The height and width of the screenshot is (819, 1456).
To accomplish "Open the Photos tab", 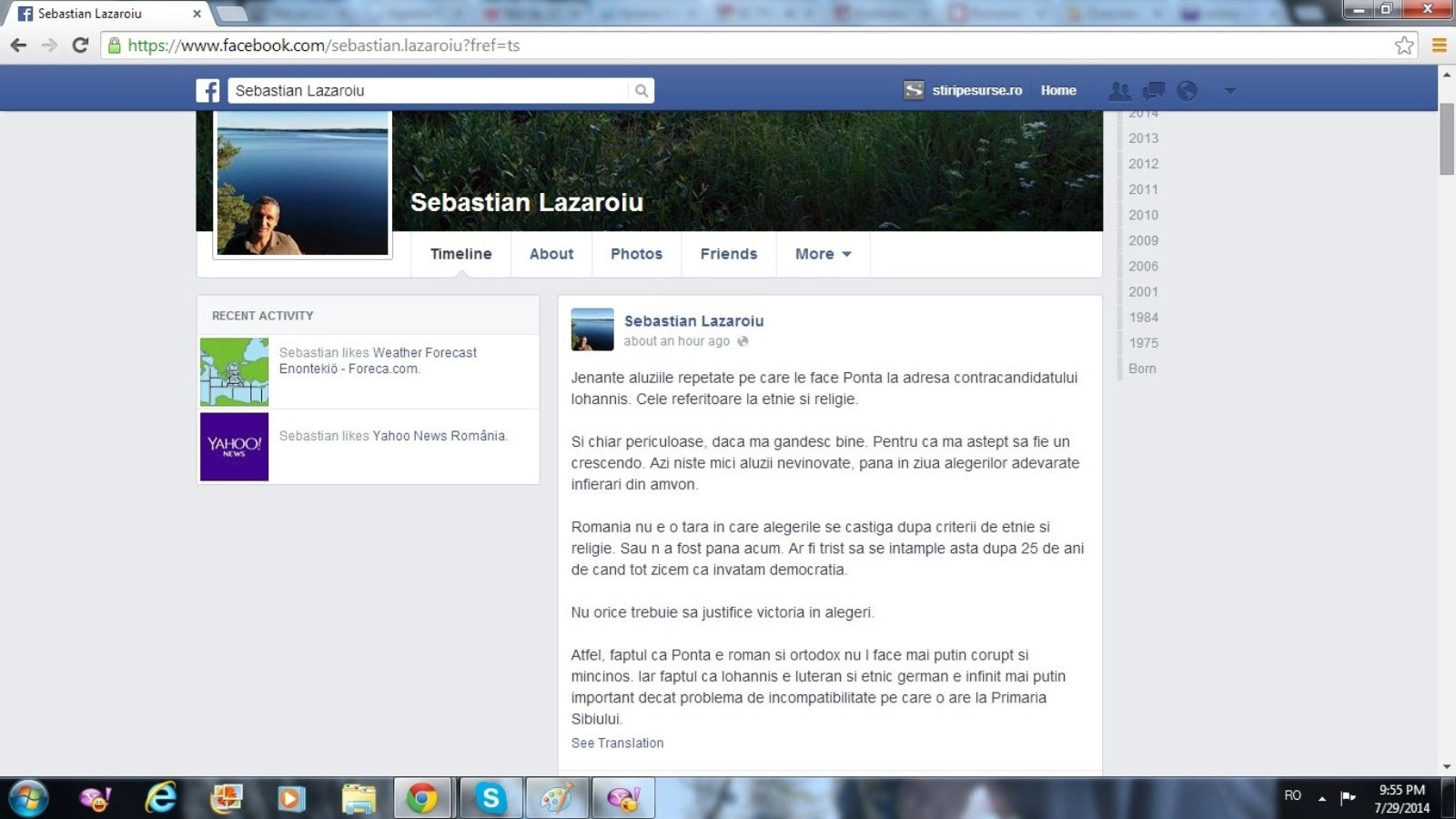I will (636, 254).
